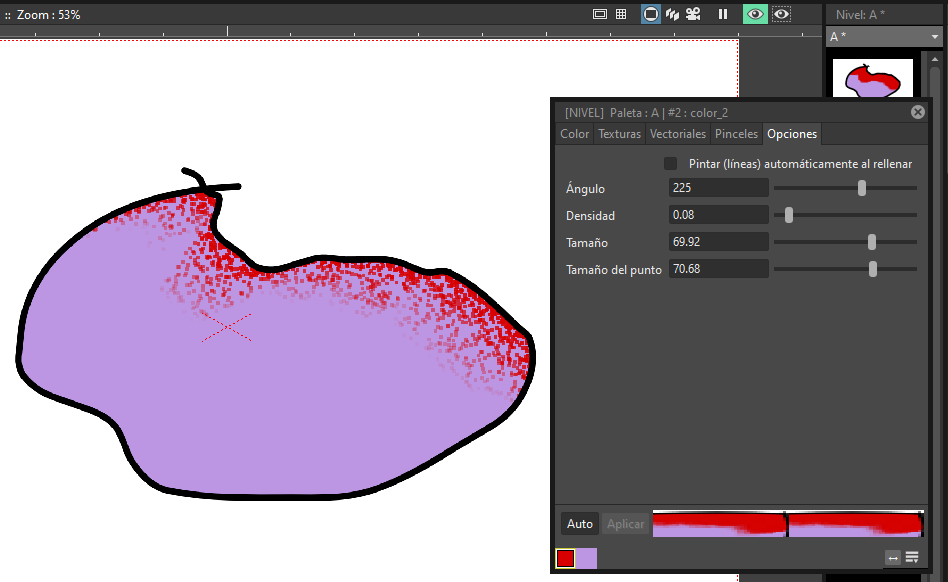
Task: Select the highlighted circle display icon
Action: 651,14
